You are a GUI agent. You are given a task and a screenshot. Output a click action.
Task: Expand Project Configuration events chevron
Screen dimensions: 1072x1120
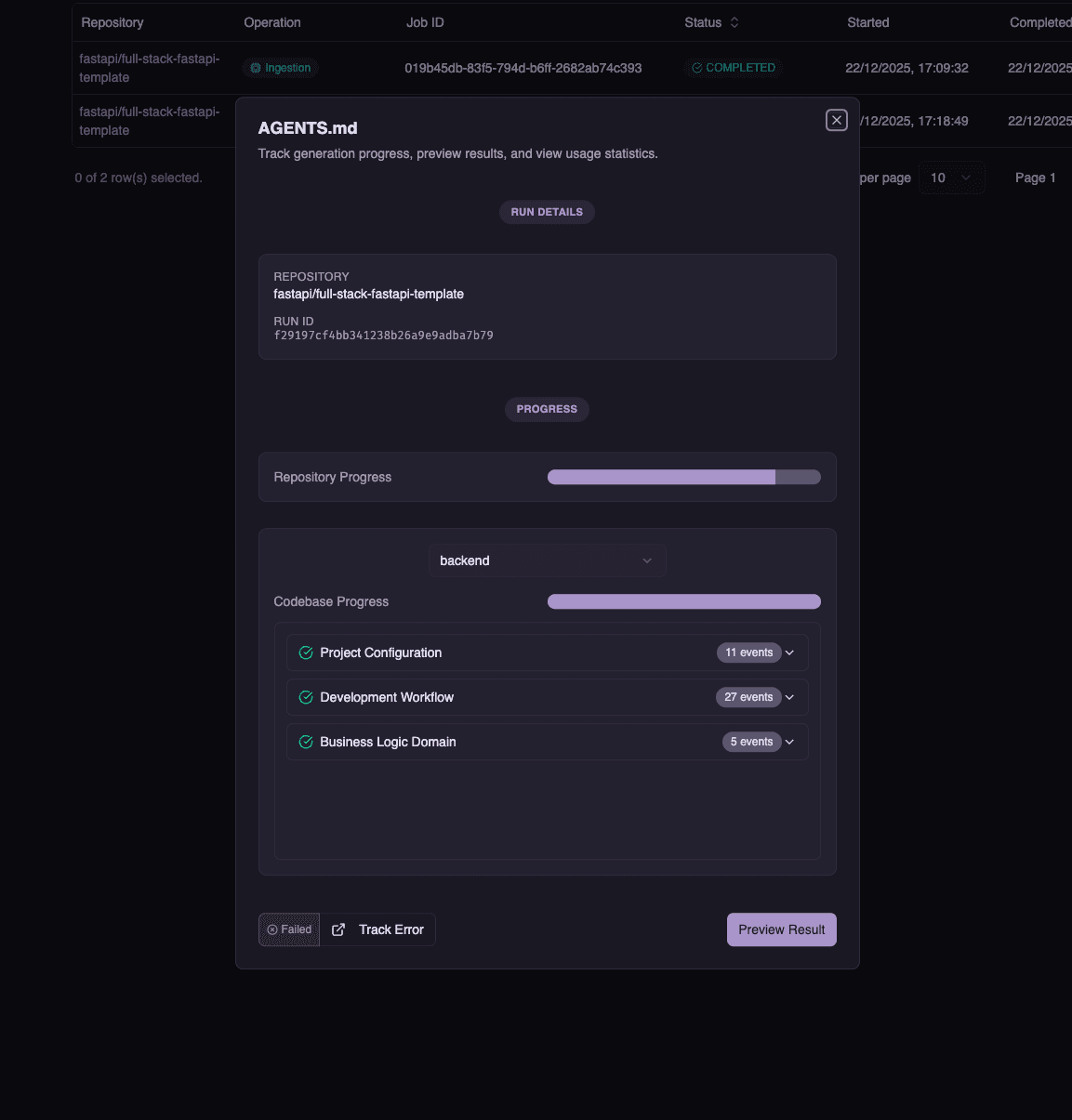(x=789, y=652)
